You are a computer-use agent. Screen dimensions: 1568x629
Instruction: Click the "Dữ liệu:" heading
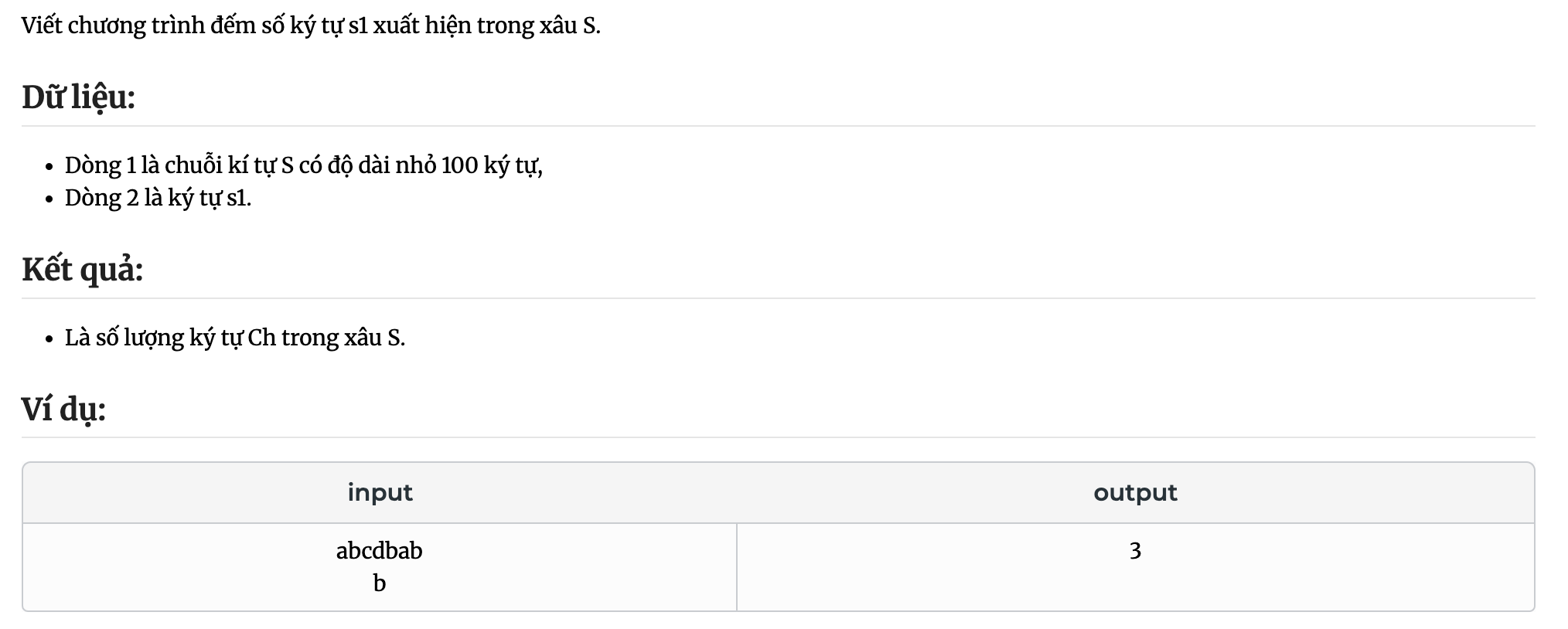(78, 97)
